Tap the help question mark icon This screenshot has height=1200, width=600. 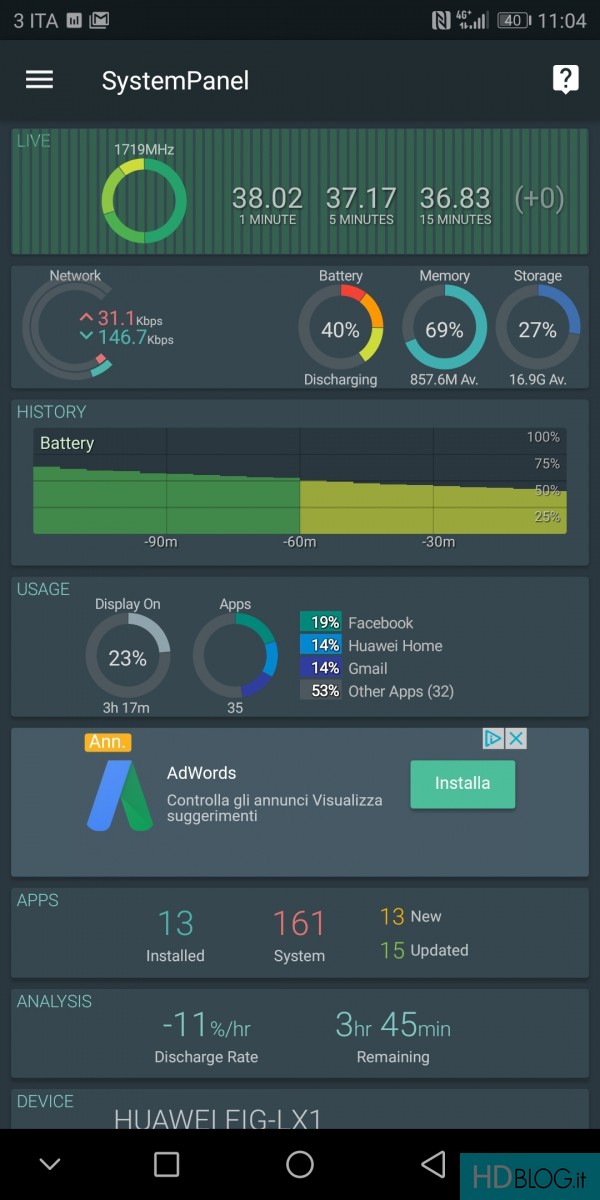click(x=565, y=80)
